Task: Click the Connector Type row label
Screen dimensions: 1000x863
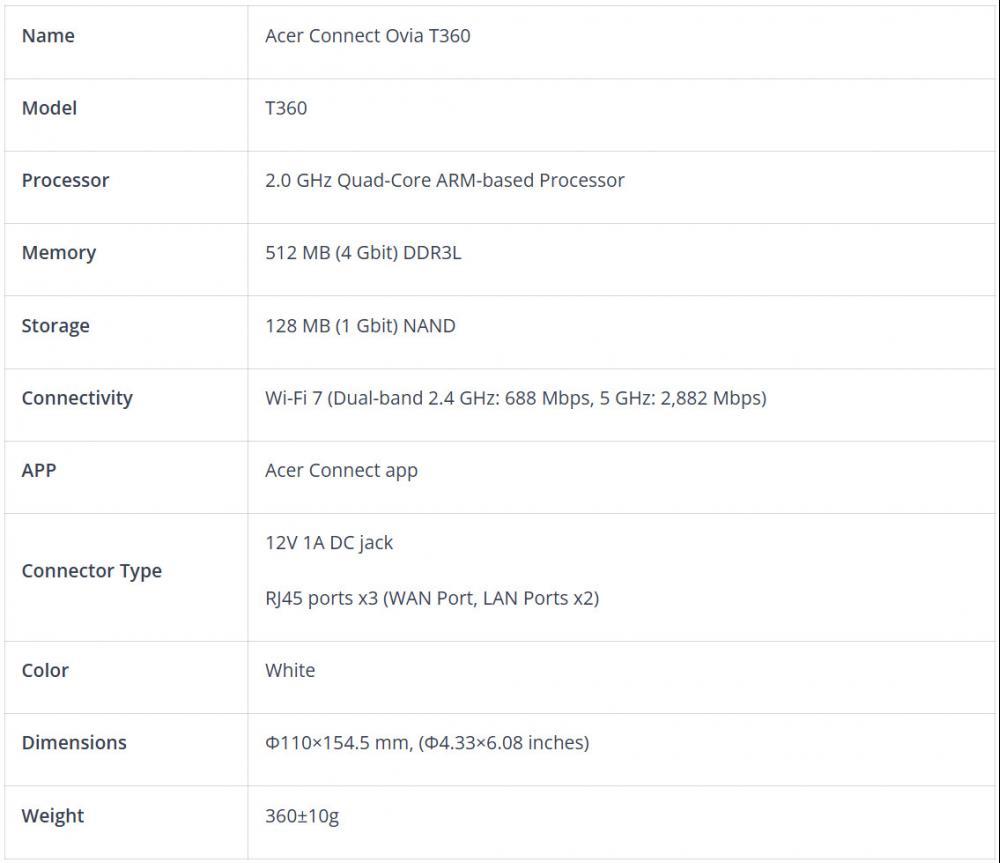Action: [x=91, y=571]
